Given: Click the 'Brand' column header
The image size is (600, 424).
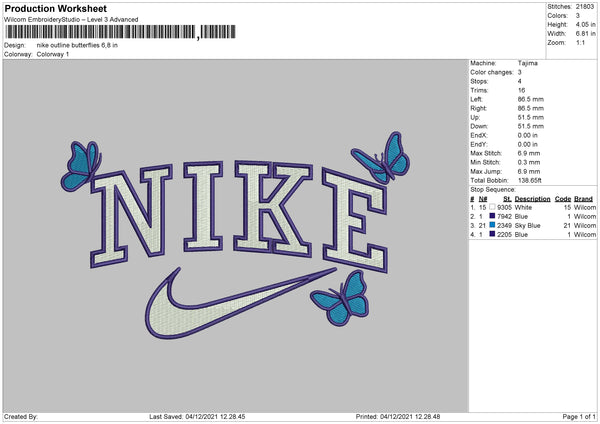Looking at the screenshot, I should point(584,199).
